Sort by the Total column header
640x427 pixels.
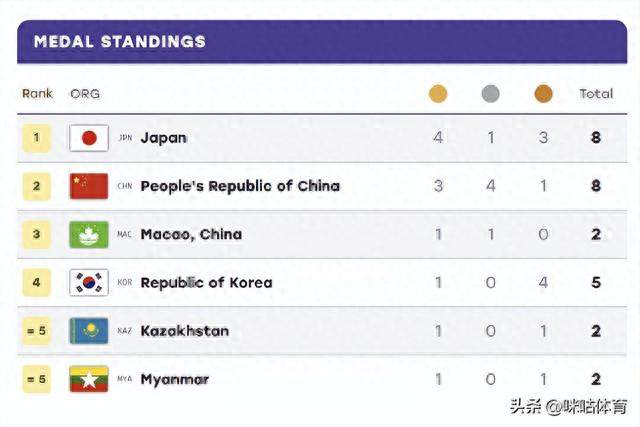point(596,94)
